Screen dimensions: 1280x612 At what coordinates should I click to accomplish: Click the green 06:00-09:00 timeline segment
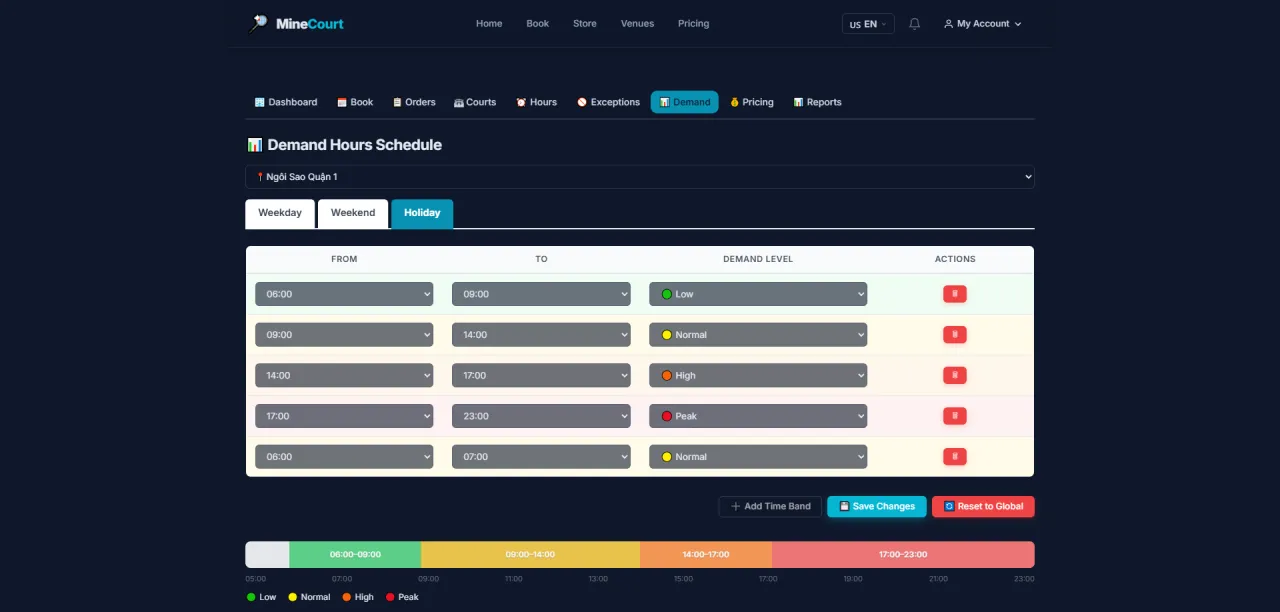click(x=355, y=554)
